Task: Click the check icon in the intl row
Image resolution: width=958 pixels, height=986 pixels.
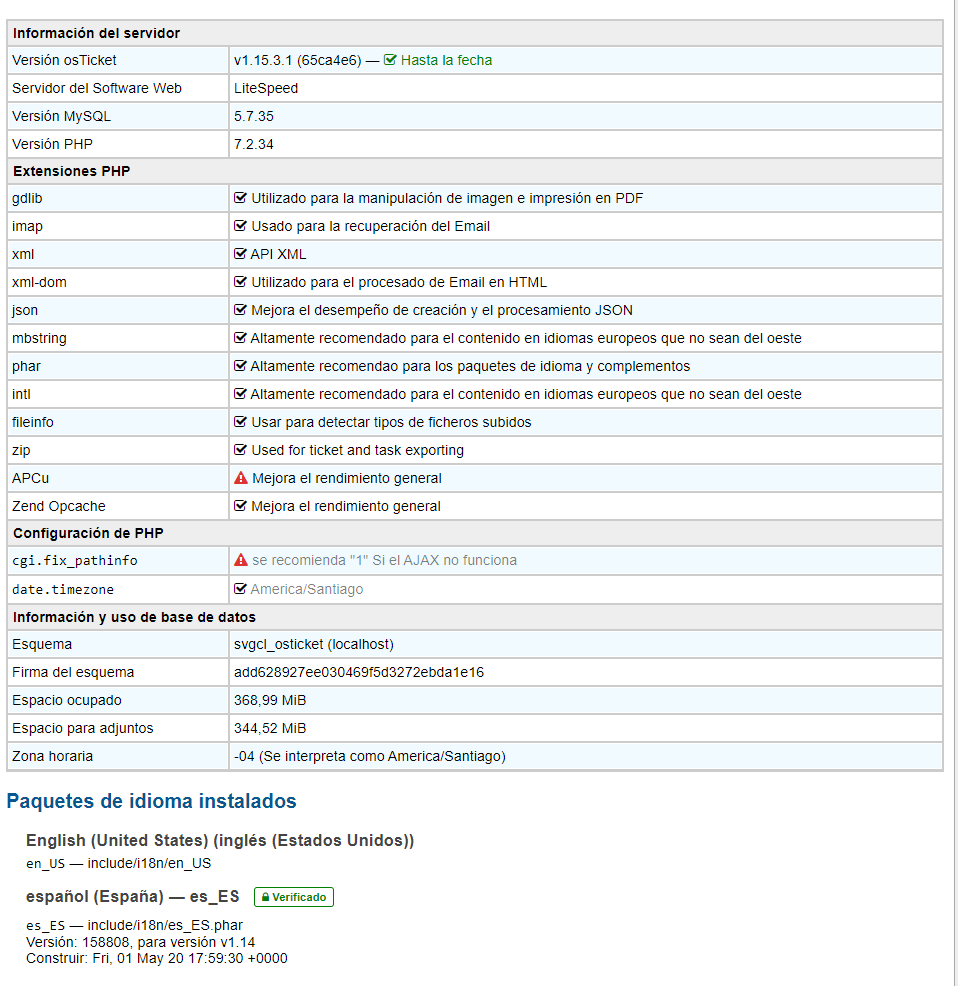Action: click(x=240, y=394)
